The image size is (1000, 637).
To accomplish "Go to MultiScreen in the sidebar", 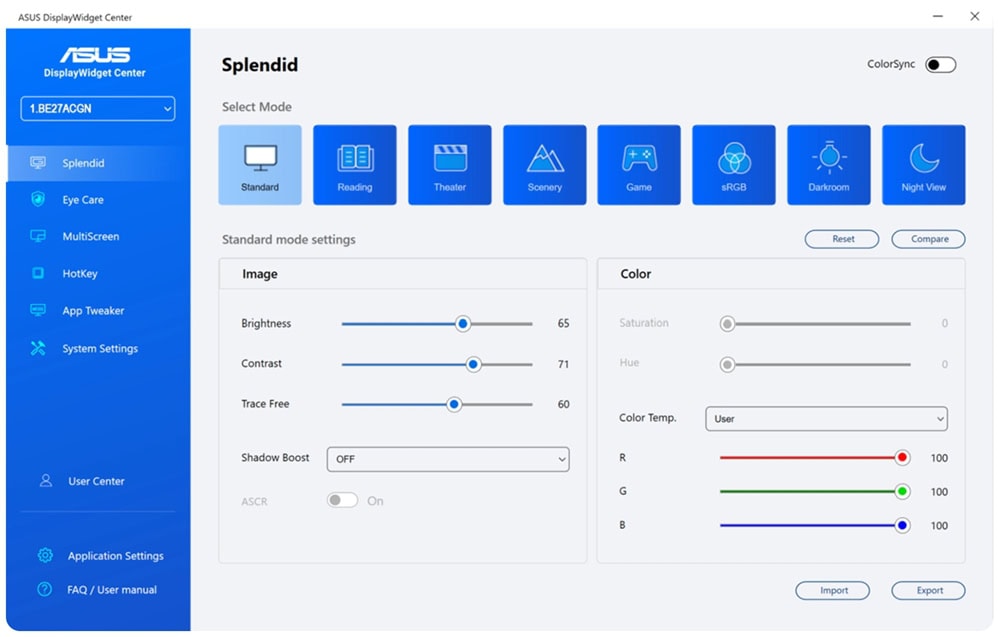I will (x=90, y=237).
